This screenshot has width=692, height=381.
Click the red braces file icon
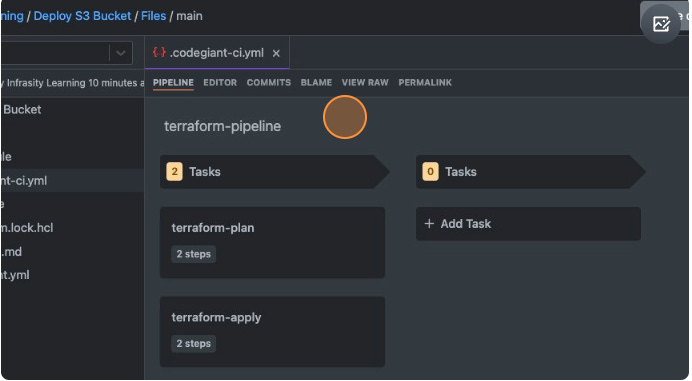point(159,53)
